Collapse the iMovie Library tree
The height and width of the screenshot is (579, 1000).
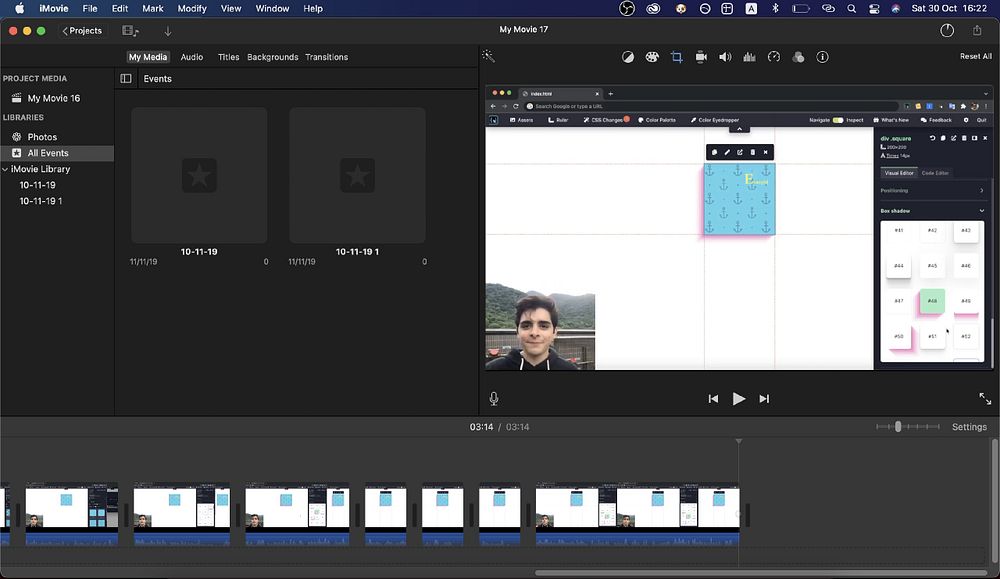click(5, 169)
